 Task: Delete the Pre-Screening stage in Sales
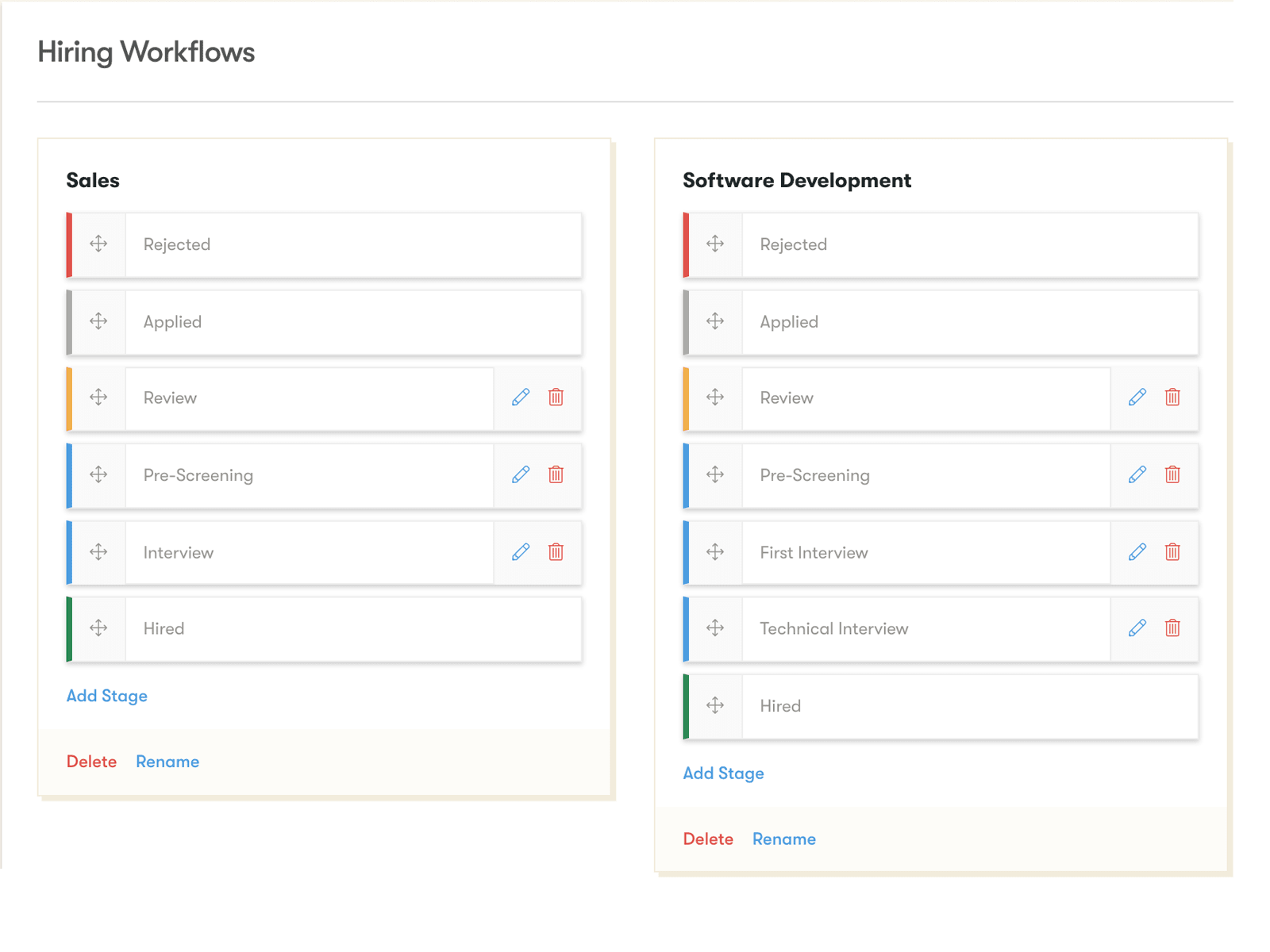point(556,474)
